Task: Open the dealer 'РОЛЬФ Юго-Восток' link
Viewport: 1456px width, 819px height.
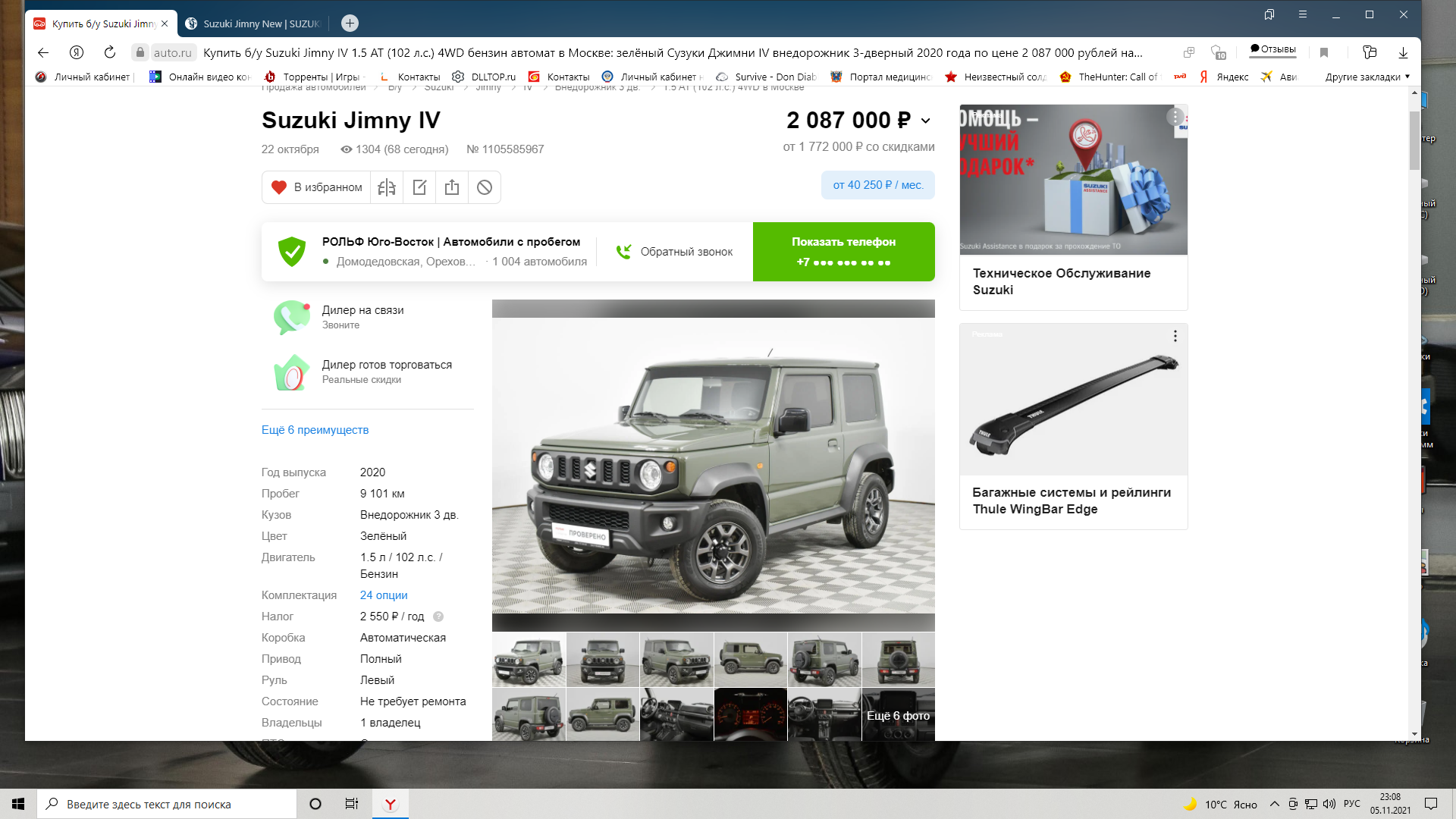Action: 451,242
